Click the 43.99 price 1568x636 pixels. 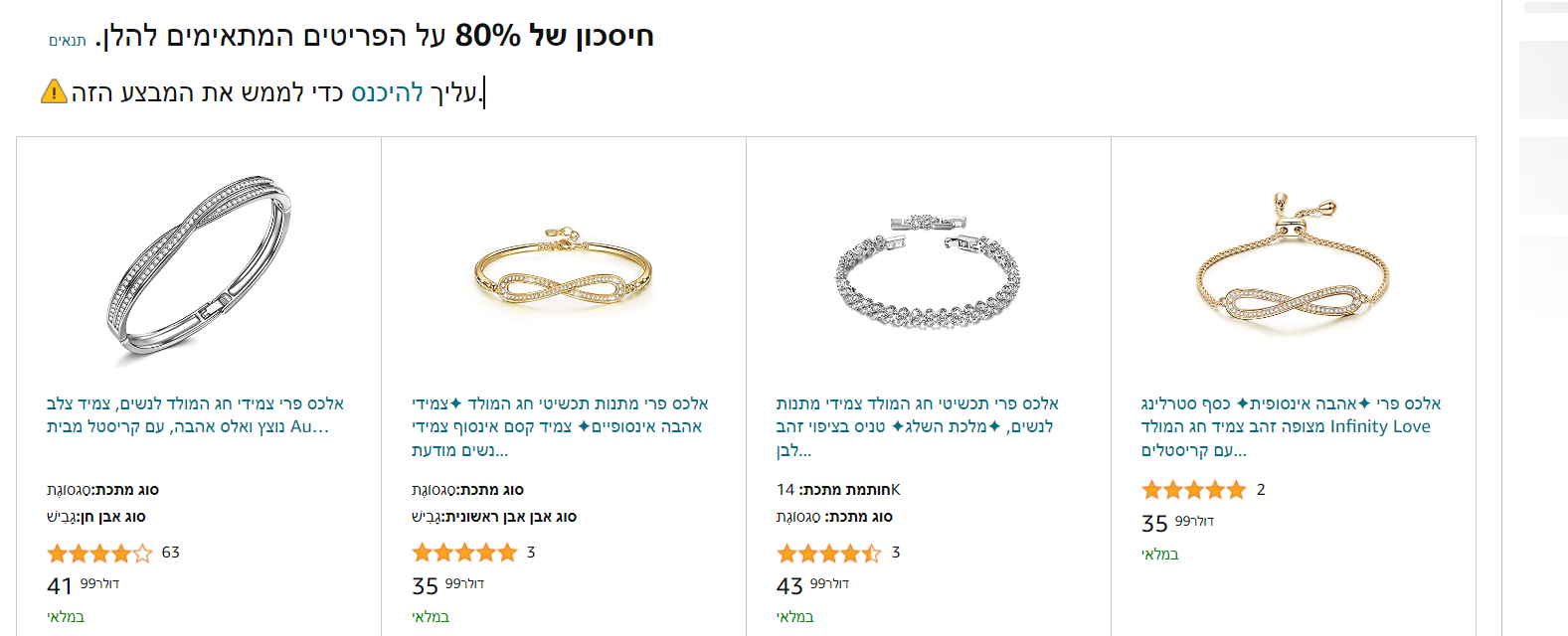(812, 585)
